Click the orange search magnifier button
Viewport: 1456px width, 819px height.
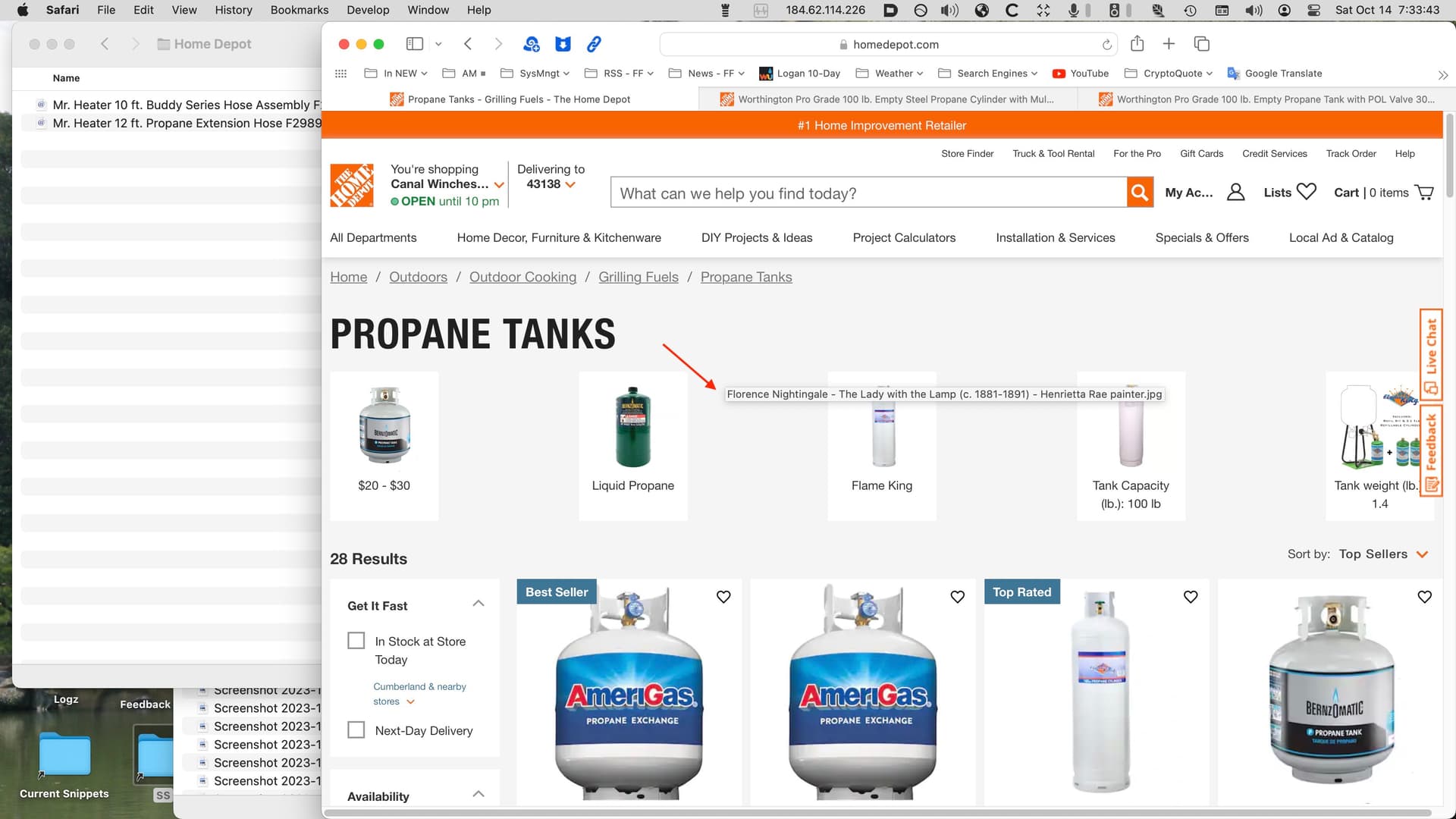click(x=1140, y=193)
